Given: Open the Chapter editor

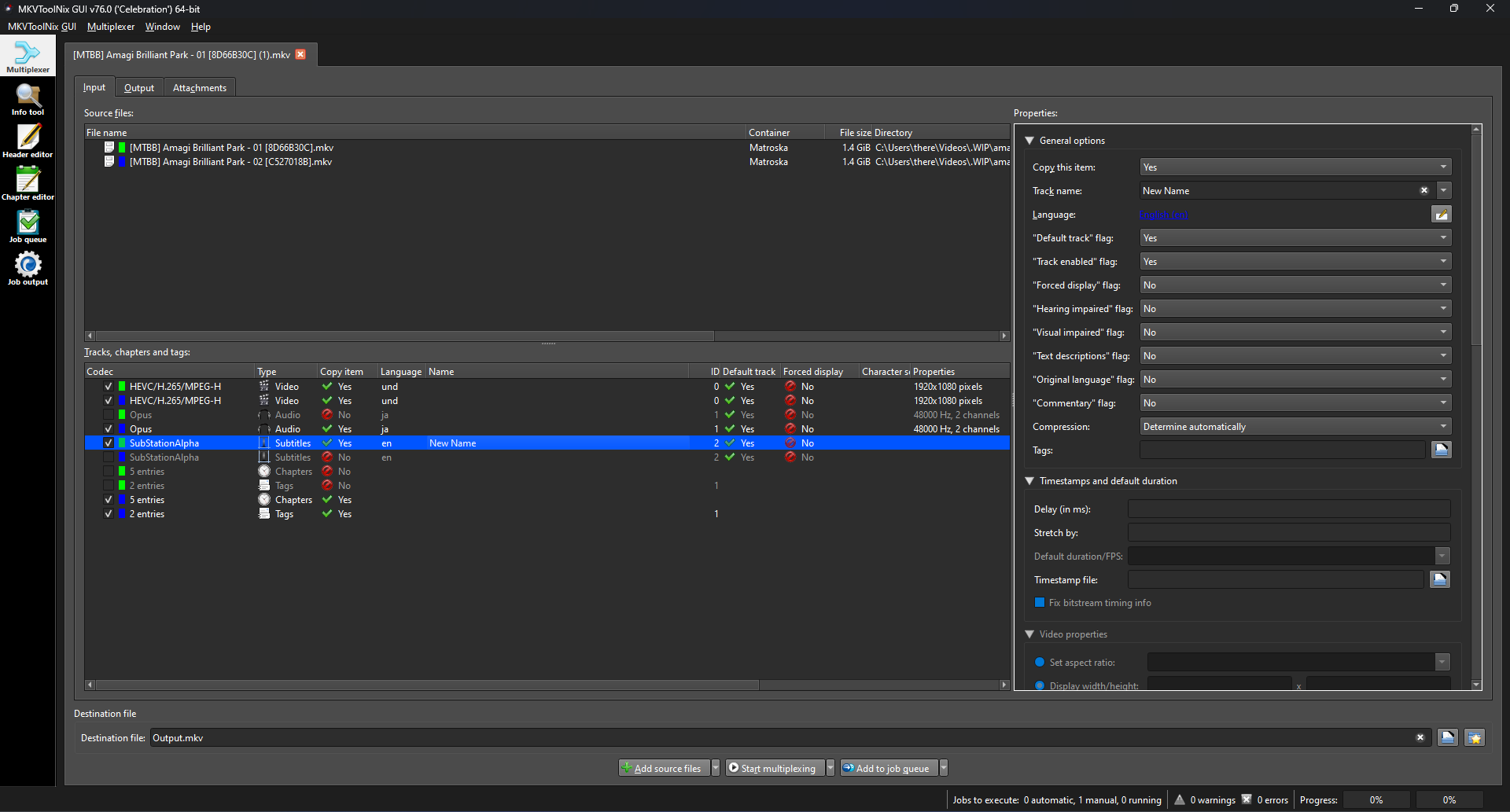Looking at the screenshot, I should click(x=28, y=184).
